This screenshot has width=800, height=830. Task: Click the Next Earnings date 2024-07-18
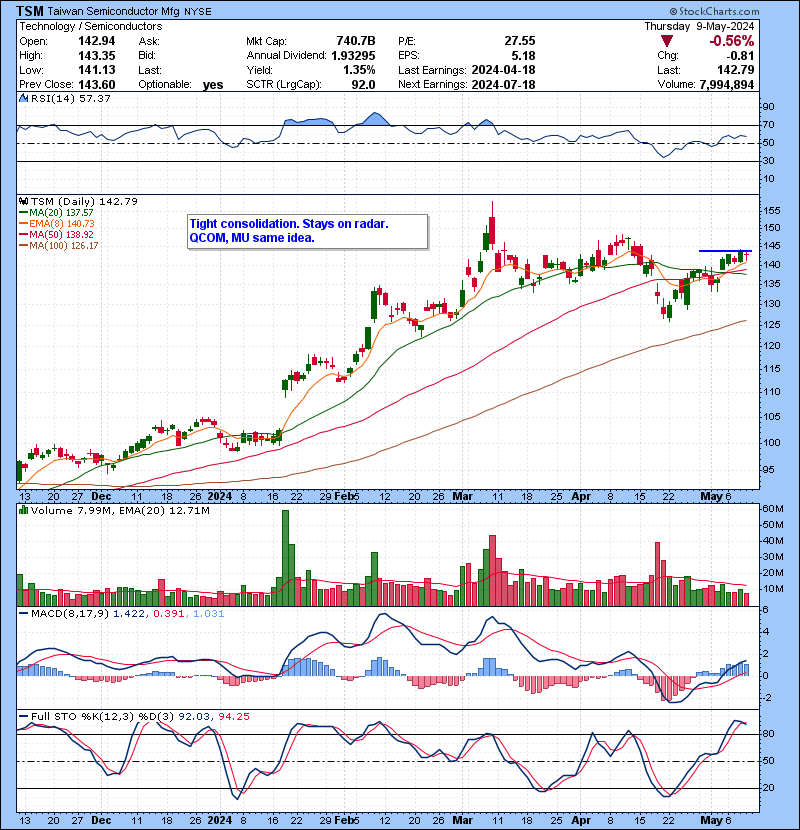coord(503,84)
